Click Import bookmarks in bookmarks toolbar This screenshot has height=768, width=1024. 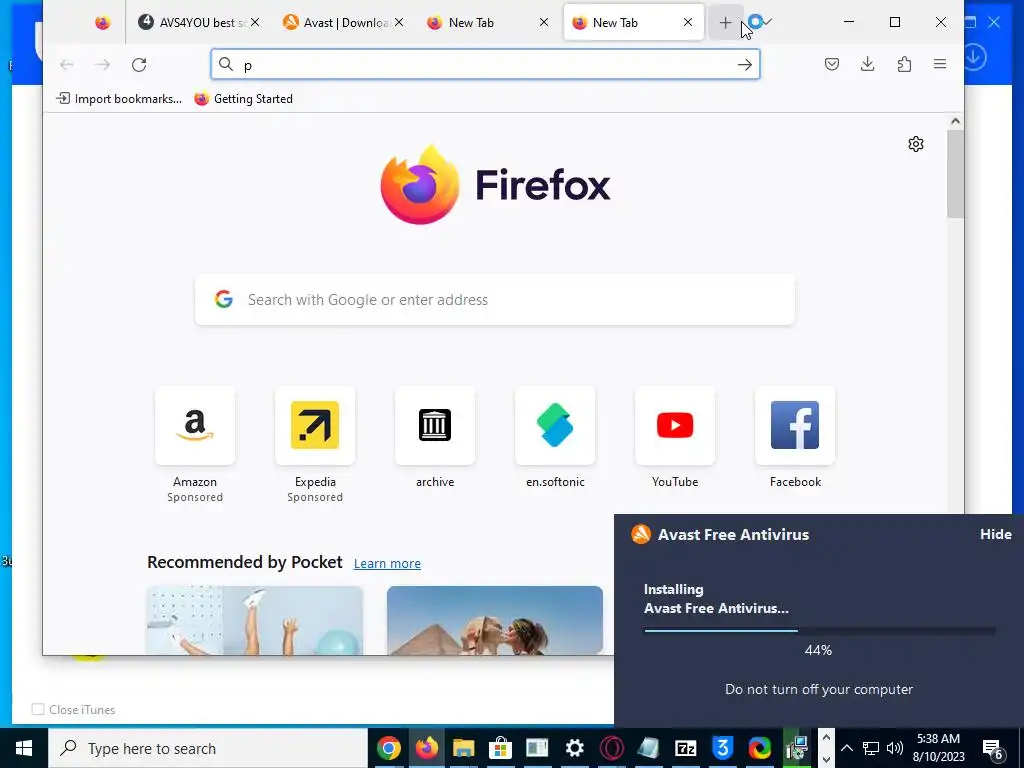(119, 99)
